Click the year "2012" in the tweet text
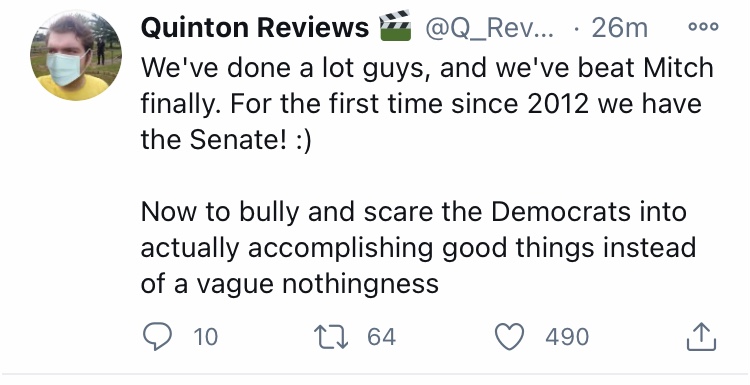Viewport: 750px width, 385px height. point(558,104)
